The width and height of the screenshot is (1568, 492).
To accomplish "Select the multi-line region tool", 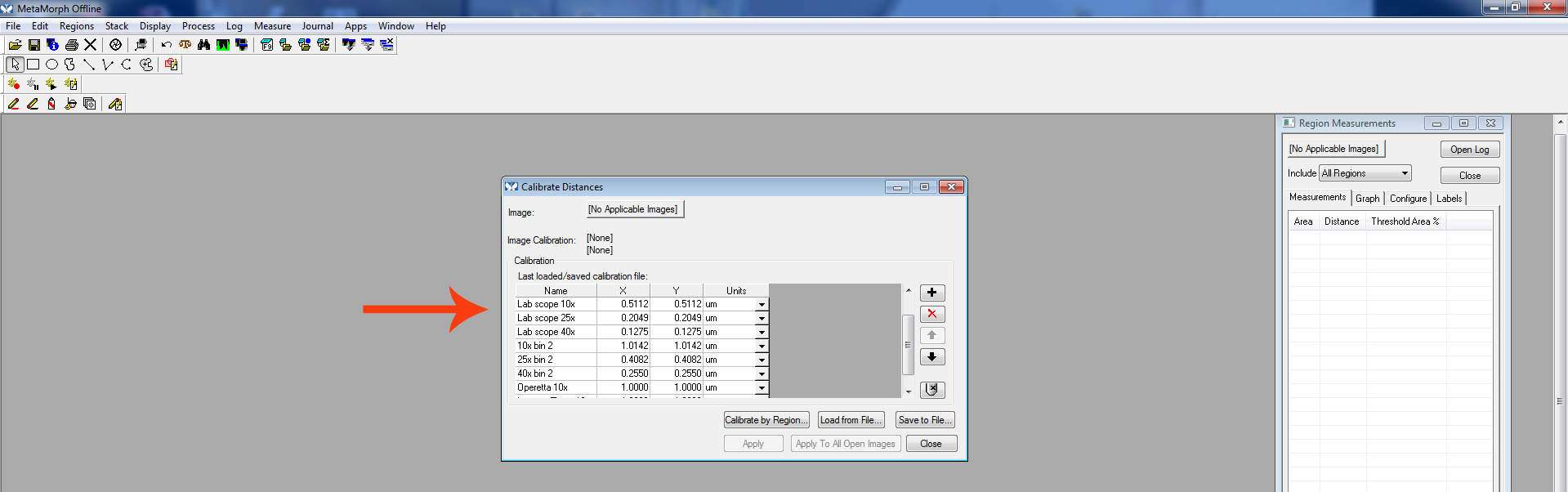I will (x=108, y=65).
